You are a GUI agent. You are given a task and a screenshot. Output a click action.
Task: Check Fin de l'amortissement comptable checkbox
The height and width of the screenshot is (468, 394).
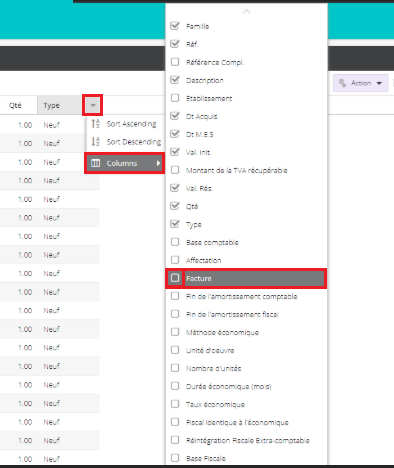coord(175,296)
